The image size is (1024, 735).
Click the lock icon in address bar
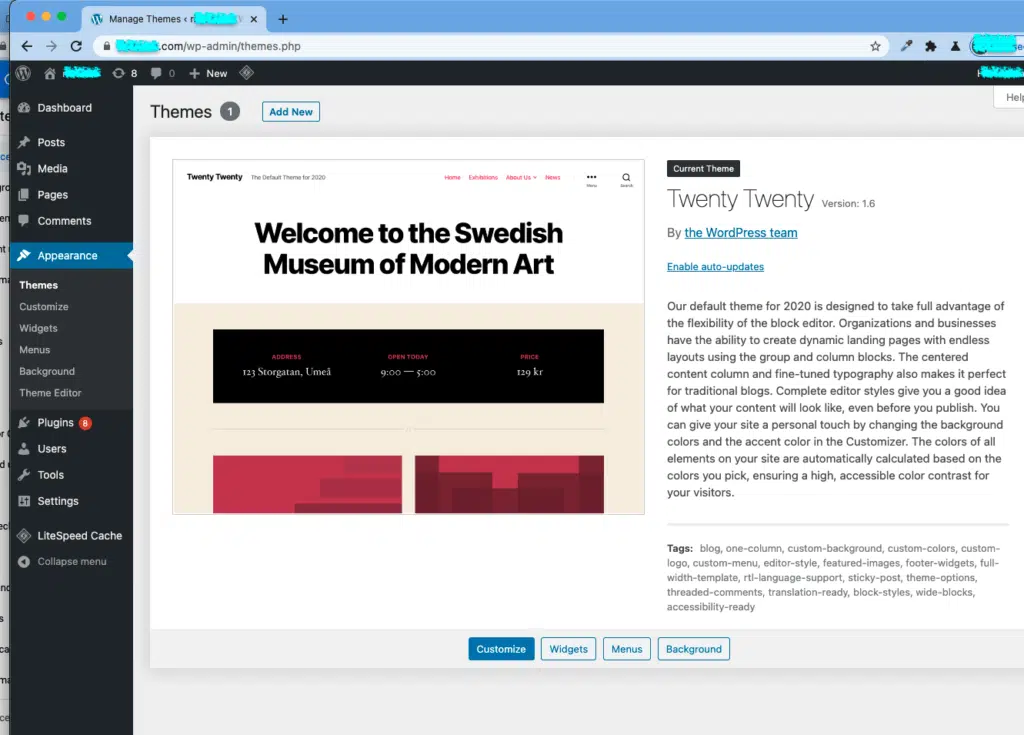(x=106, y=46)
